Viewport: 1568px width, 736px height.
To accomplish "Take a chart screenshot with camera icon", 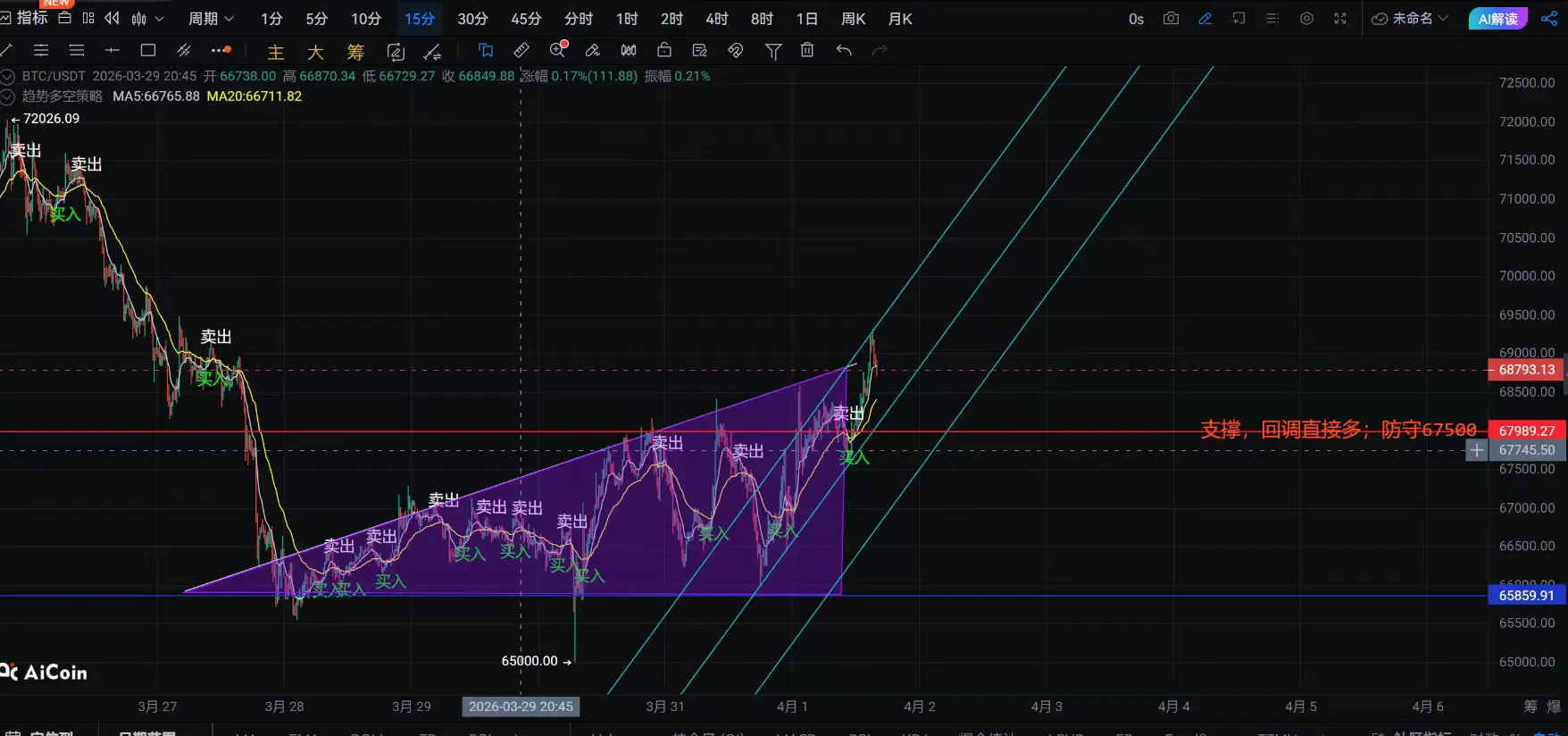I will coord(1171,18).
